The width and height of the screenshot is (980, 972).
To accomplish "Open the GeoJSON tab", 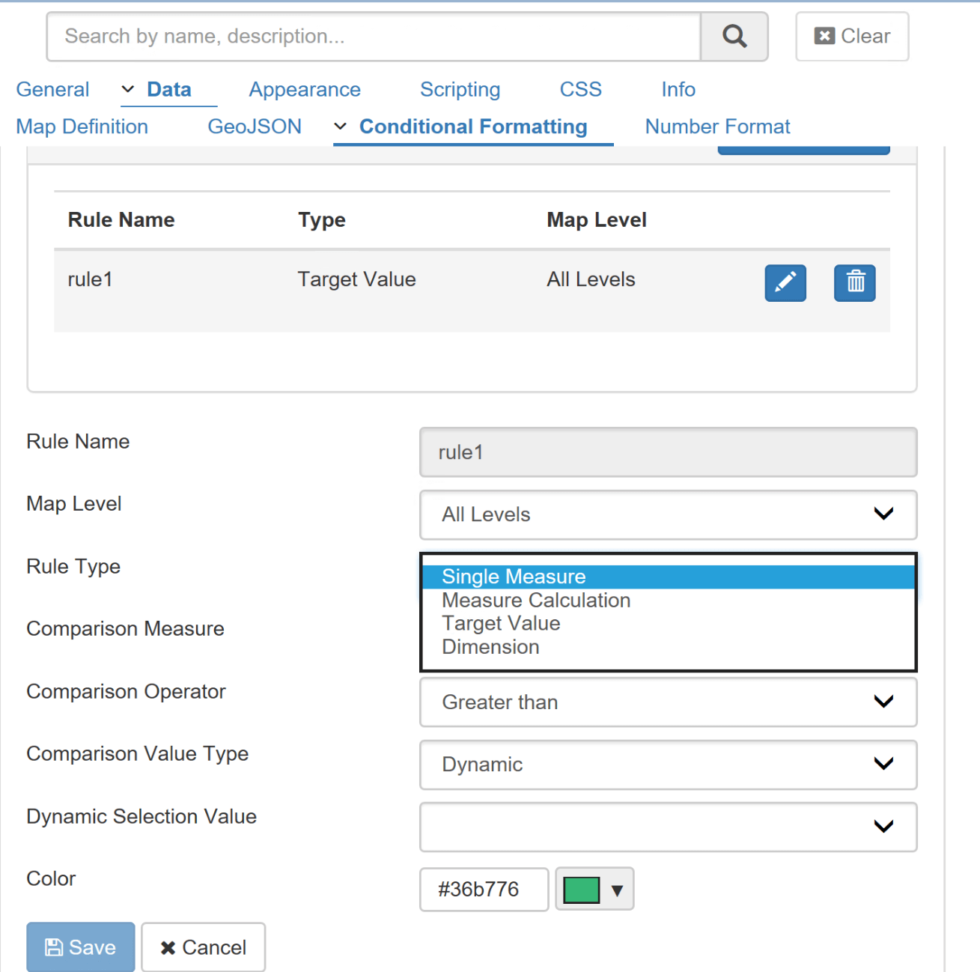I will pyautogui.click(x=254, y=126).
